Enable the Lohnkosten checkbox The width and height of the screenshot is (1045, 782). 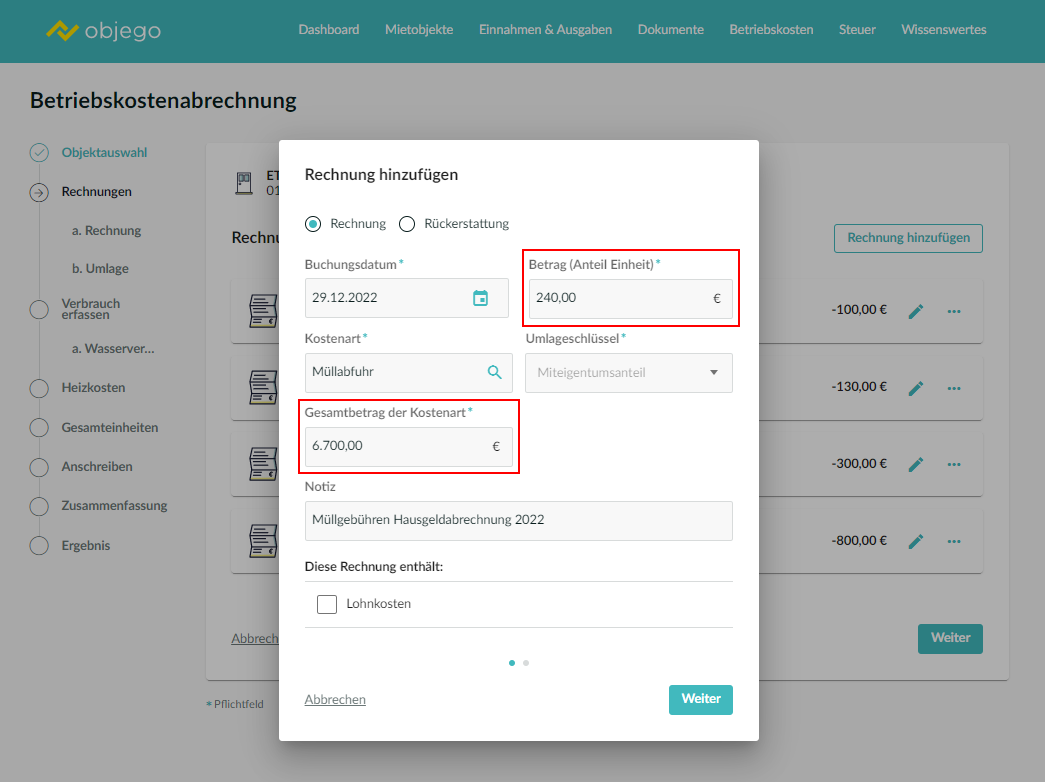point(327,604)
